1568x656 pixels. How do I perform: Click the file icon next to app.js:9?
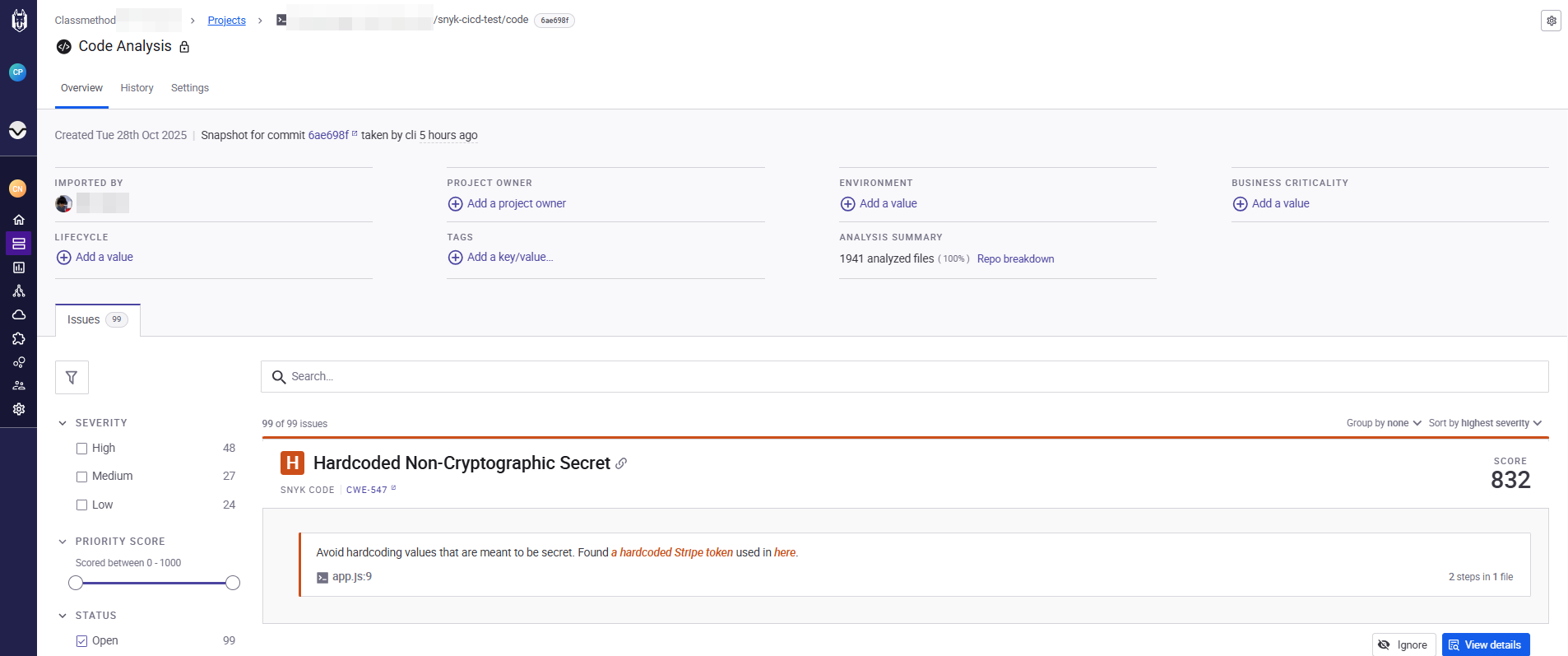pos(322,578)
